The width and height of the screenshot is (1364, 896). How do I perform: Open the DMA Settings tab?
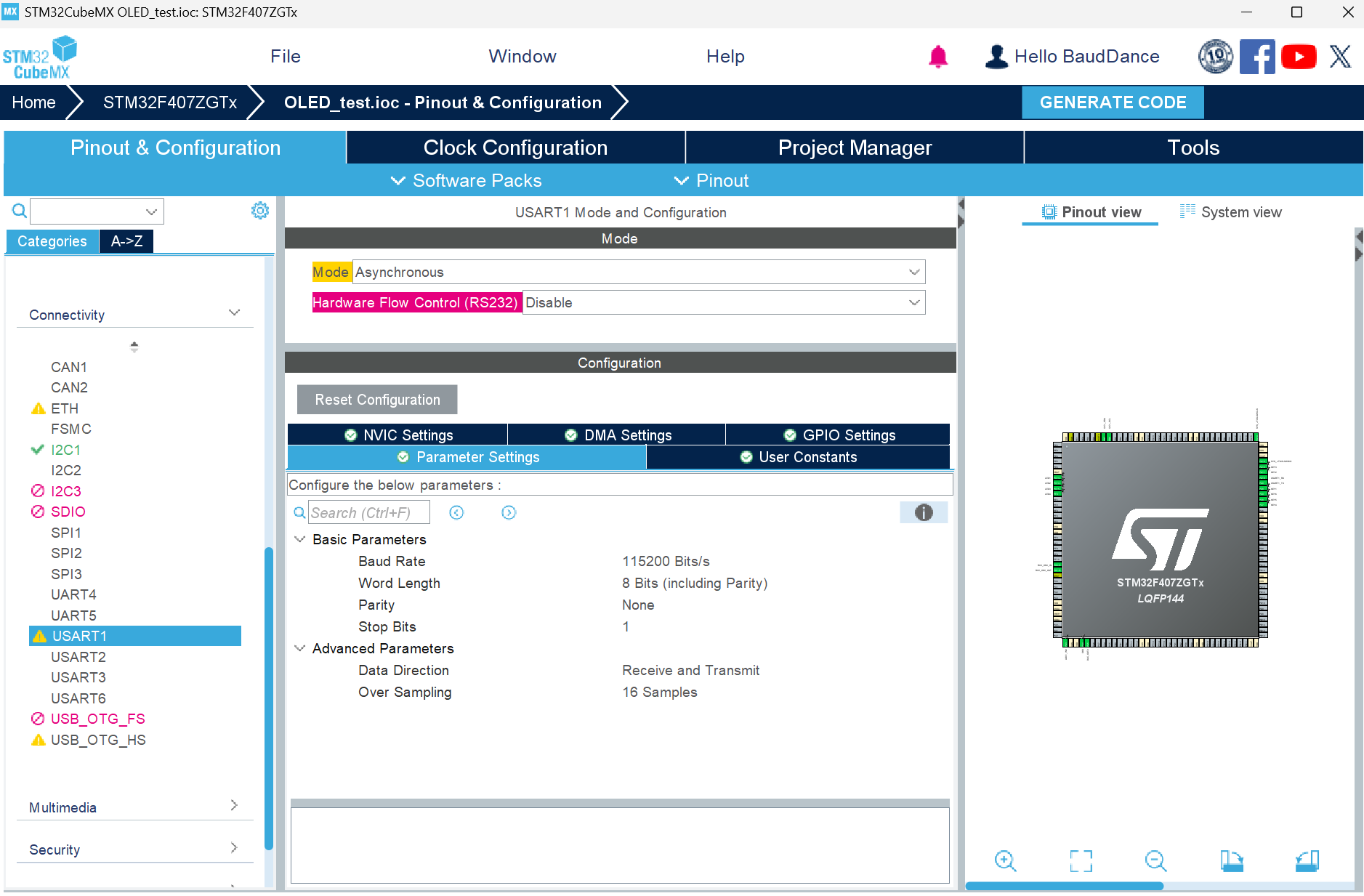coord(617,435)
